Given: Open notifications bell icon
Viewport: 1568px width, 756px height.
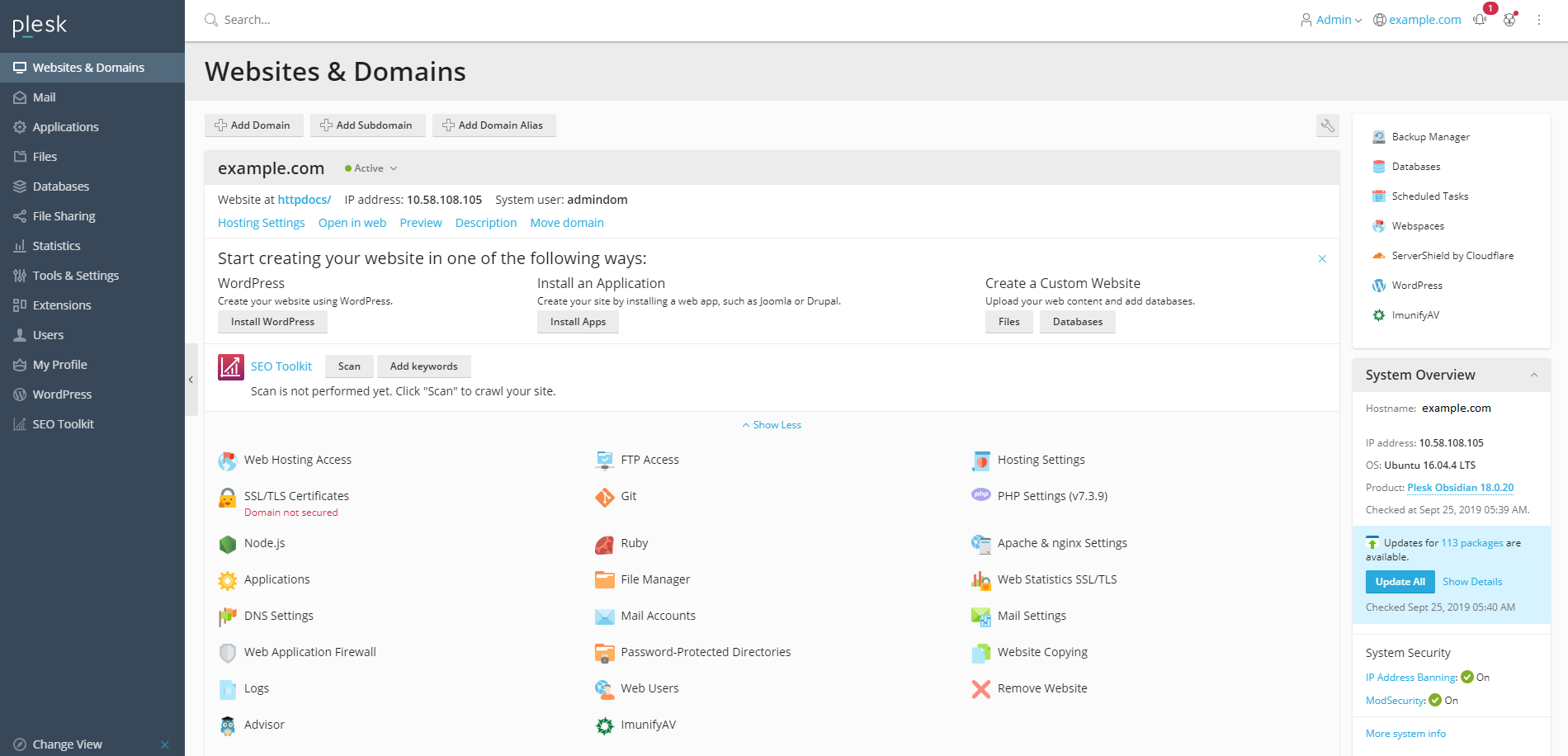Looking at the screenshot, I should 1481,20.
